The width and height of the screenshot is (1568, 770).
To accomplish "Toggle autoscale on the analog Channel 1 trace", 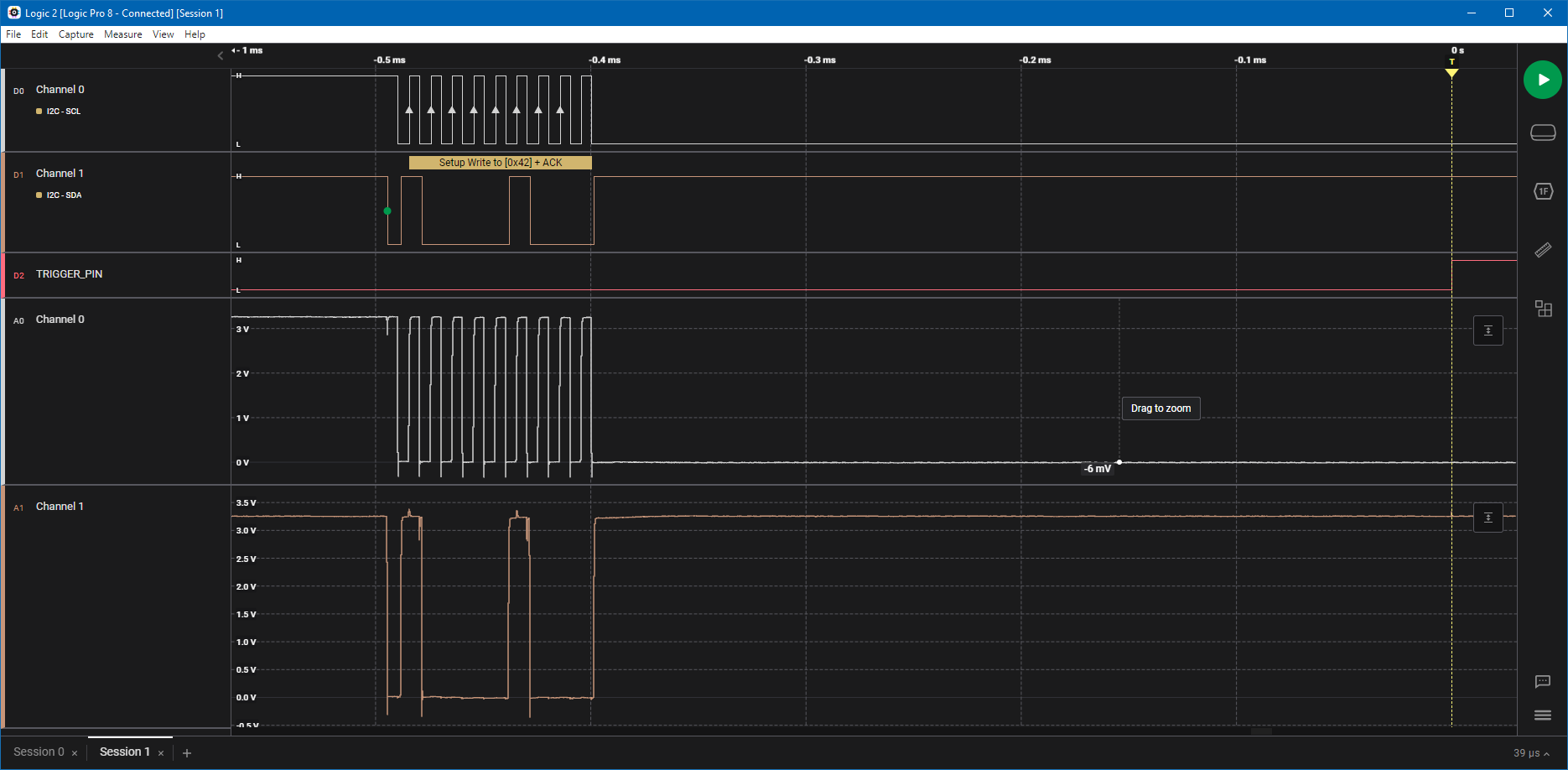I will click(x=1488, y=518).
